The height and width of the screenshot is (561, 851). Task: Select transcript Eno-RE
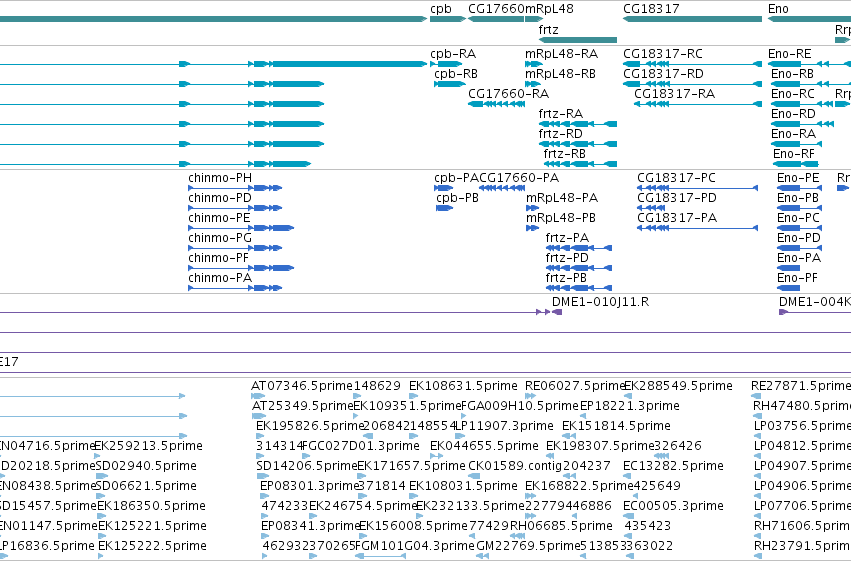790,54
